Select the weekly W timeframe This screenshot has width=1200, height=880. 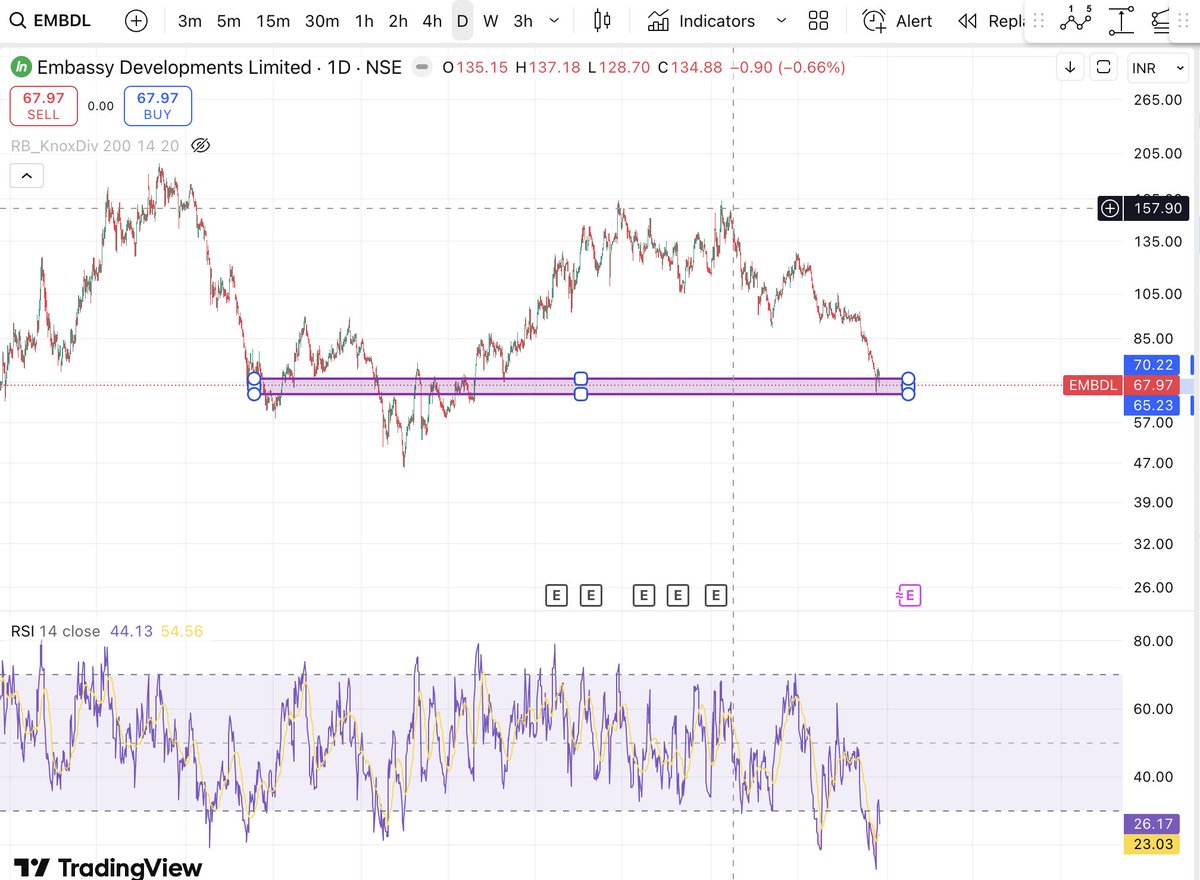click(x=490, y=21)
